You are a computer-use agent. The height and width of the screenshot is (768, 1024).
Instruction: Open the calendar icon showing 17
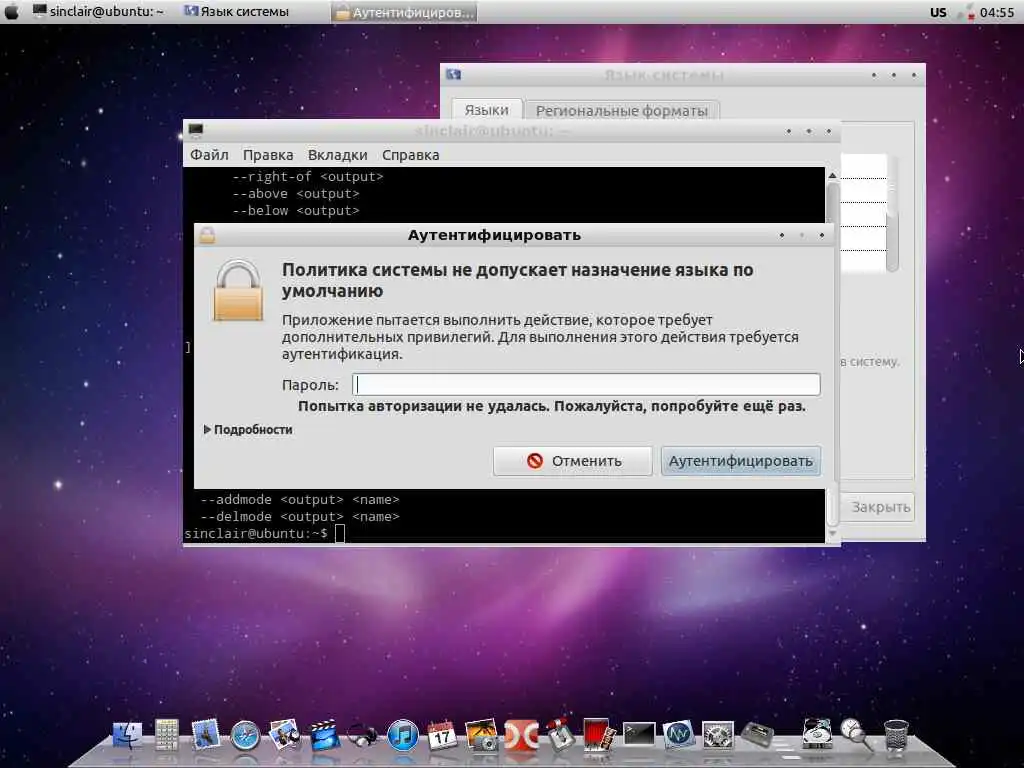[442, 735]
